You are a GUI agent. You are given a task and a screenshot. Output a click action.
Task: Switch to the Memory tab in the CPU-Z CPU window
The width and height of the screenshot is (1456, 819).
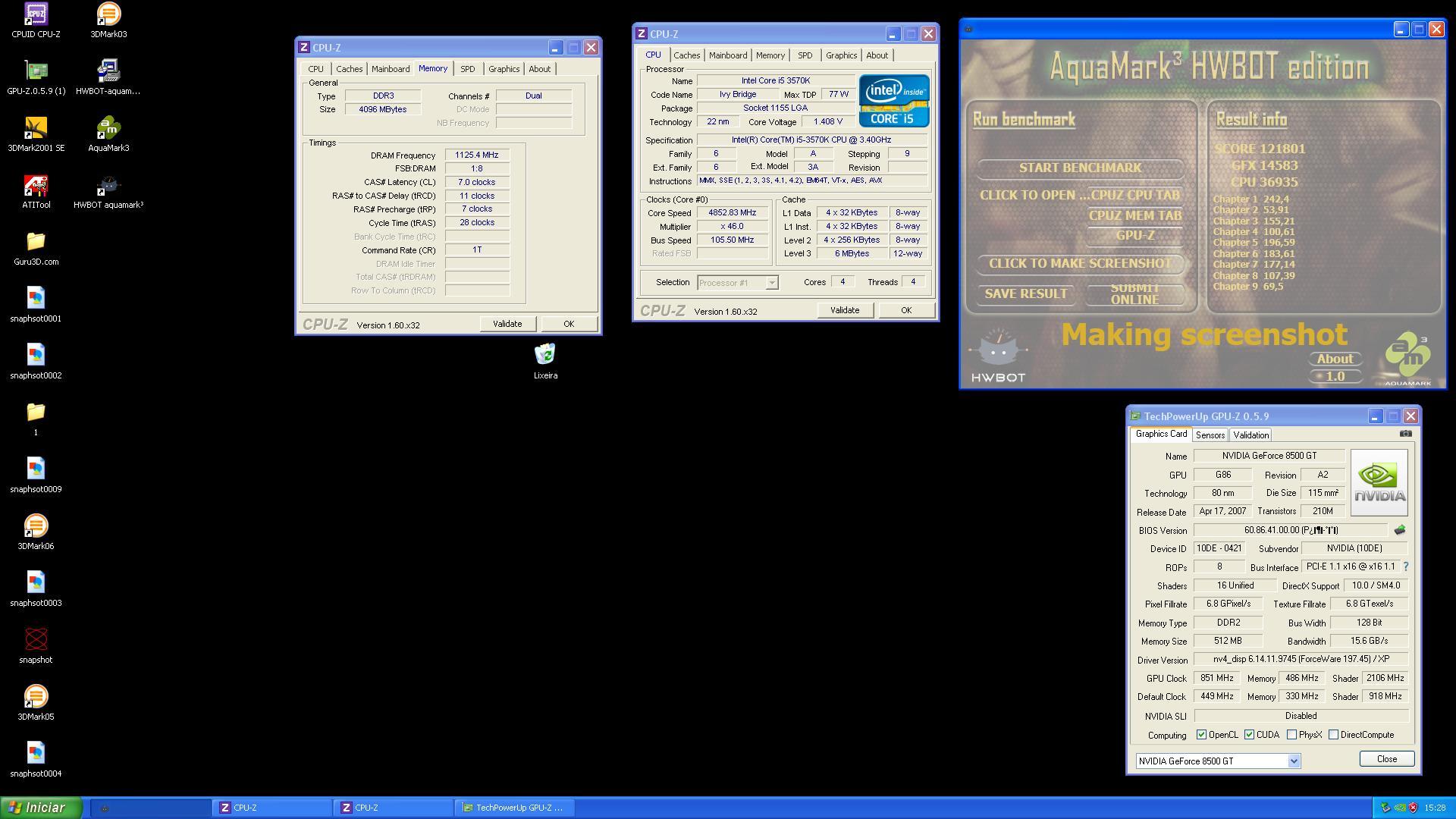pos(770,55)
